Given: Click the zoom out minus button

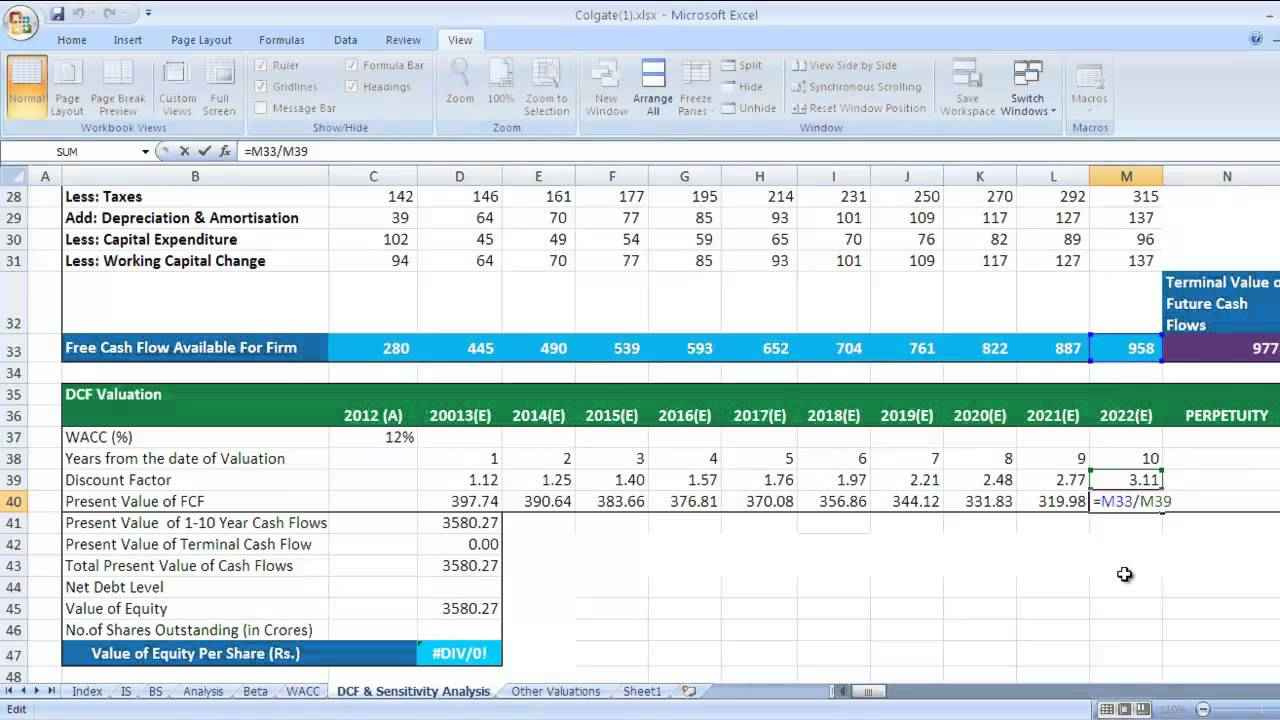Looking at the screenshot, I should 1203,709.
